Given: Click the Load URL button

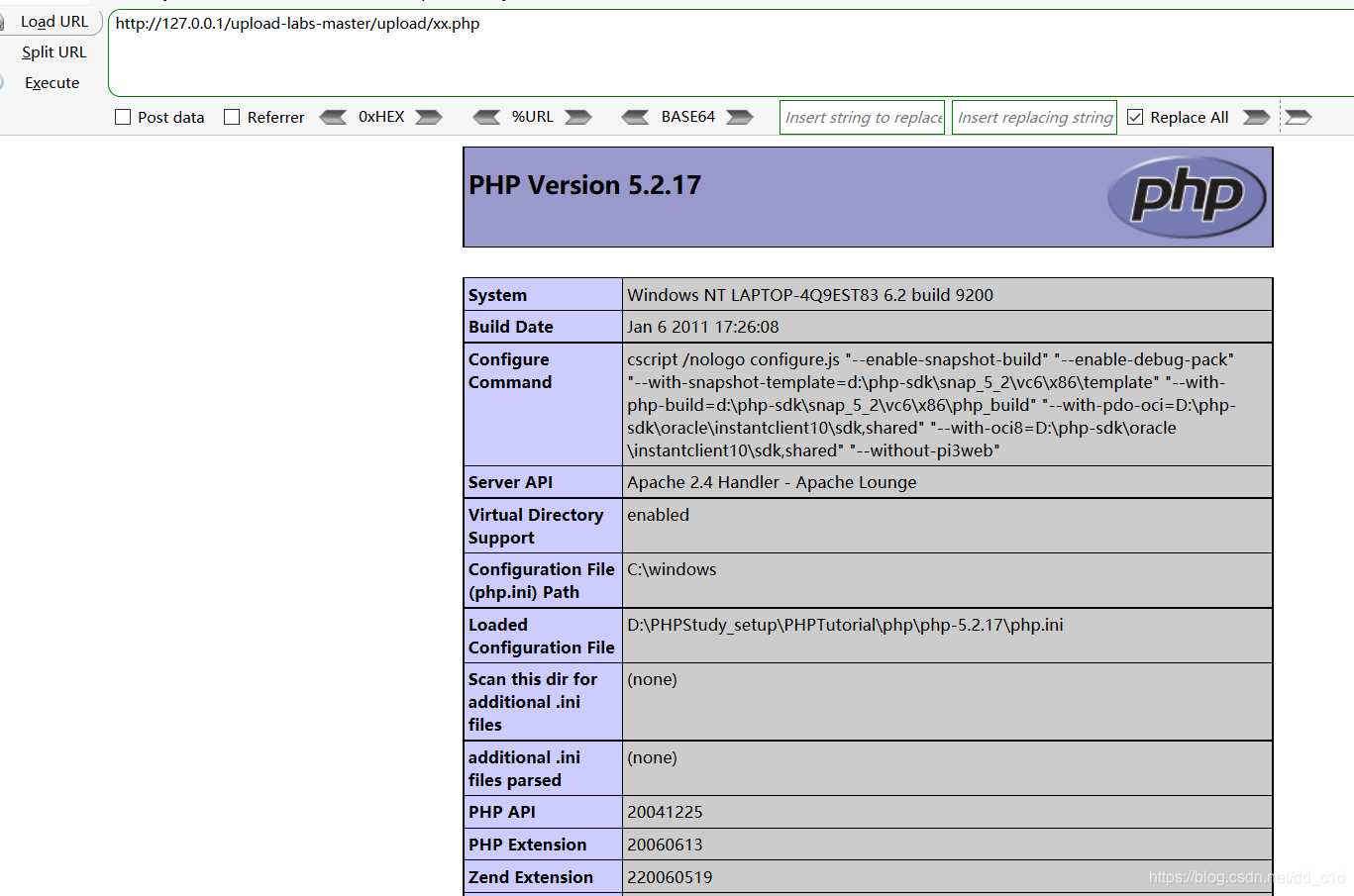Looking at the screenshot, I should click(53, 22).
